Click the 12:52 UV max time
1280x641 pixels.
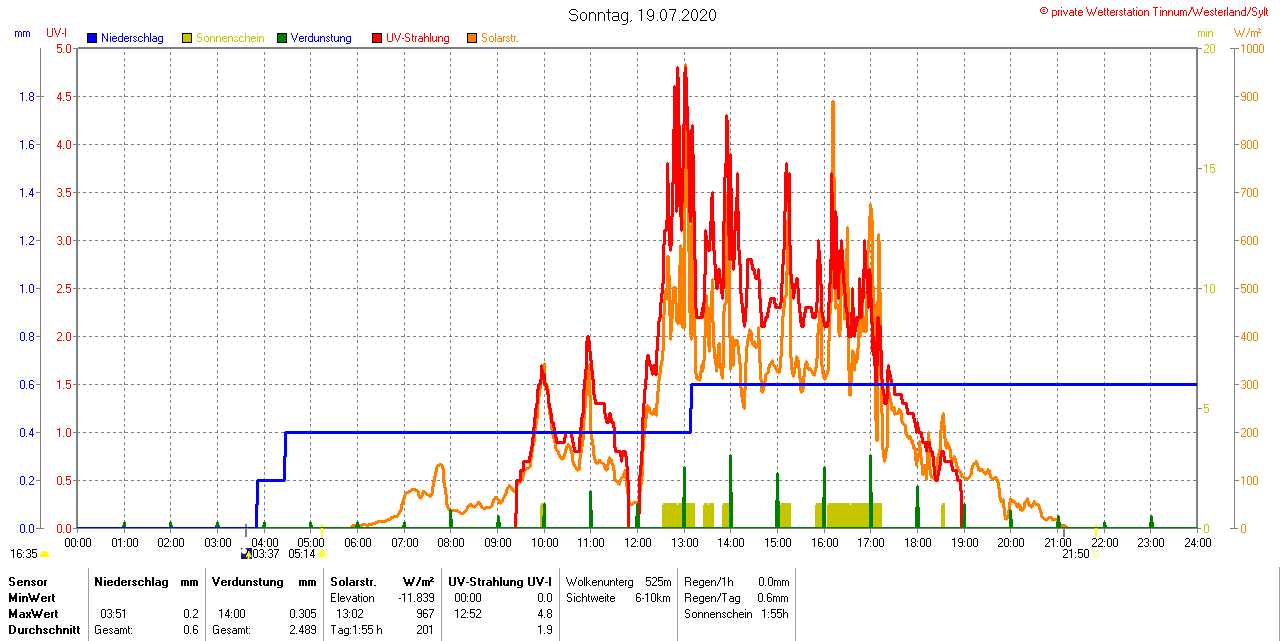(x=467, y=614)
